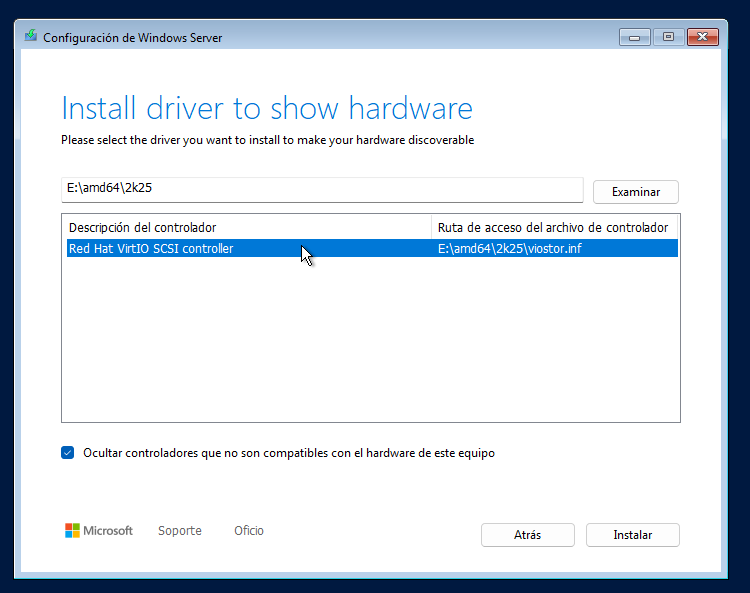Click 'Ruta de acceso del archivo' column header

553,227
